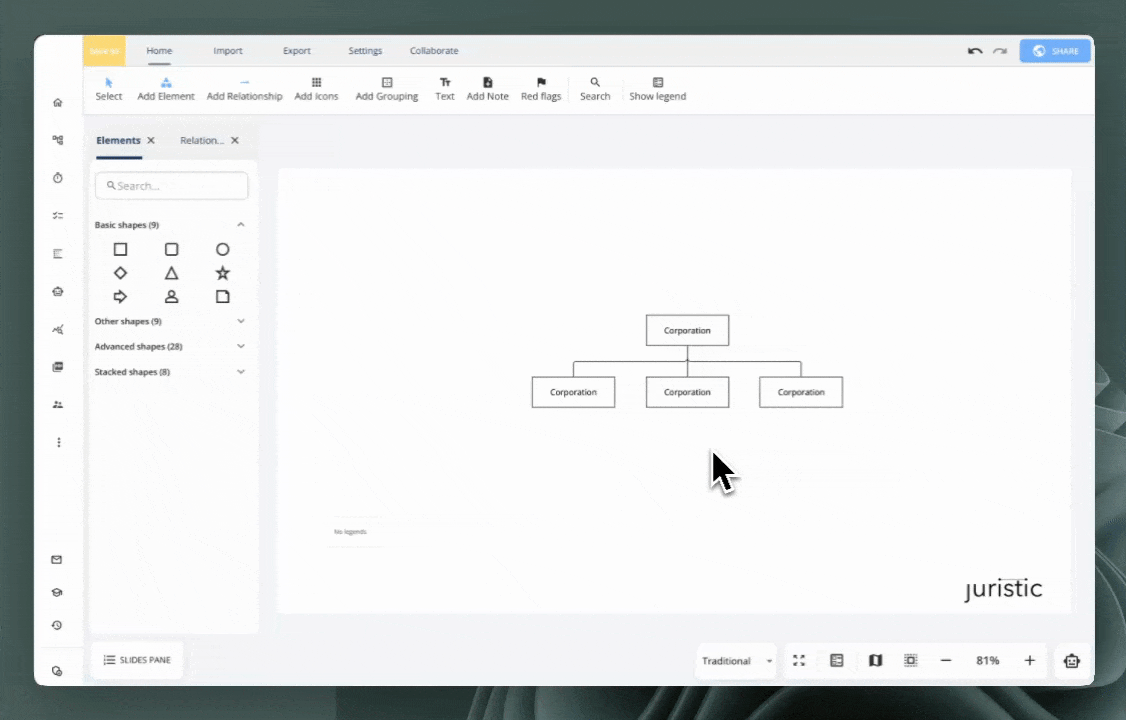This screenshot has height=720, width=1126.
Task: Toggle fullscreen view icon
Action: [799, 661]
